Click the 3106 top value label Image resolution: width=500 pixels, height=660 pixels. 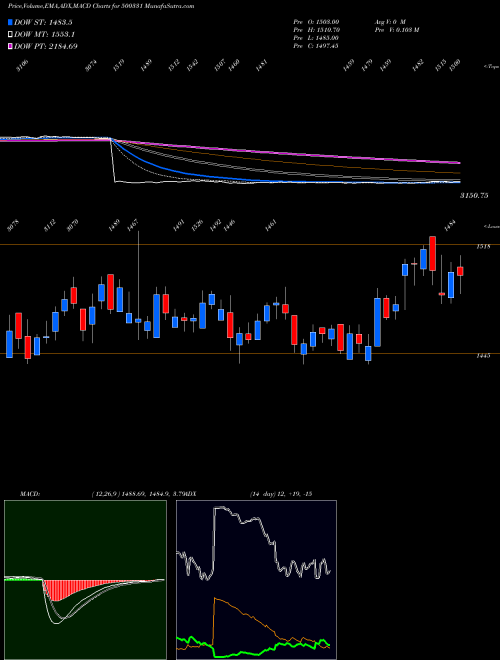click(22, 66)
